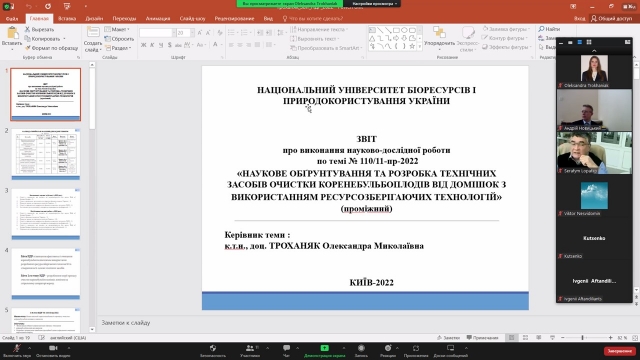640x360 pixels.
Task: Toggle italic К formatting
Action: pos(152,45)
